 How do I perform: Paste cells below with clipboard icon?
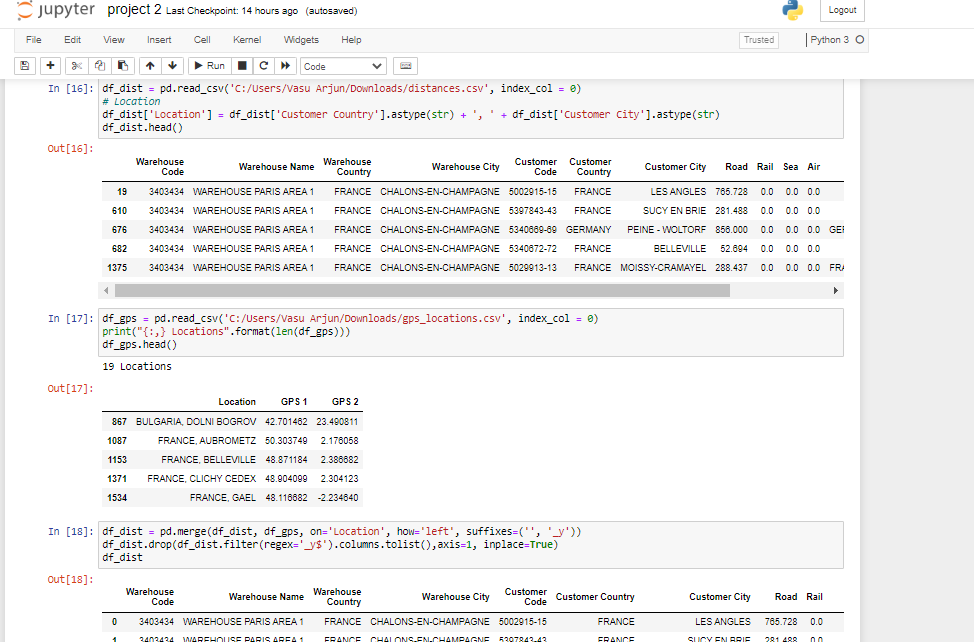tap(123, 66)
